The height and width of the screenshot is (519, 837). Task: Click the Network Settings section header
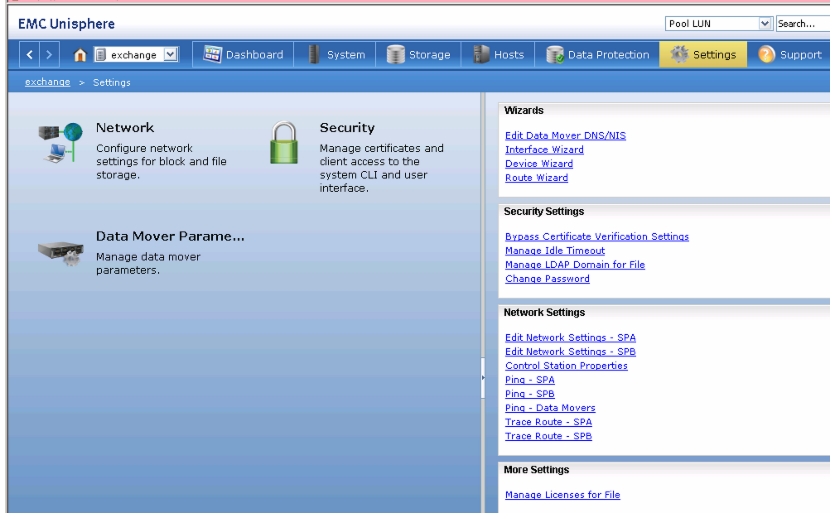544,312
